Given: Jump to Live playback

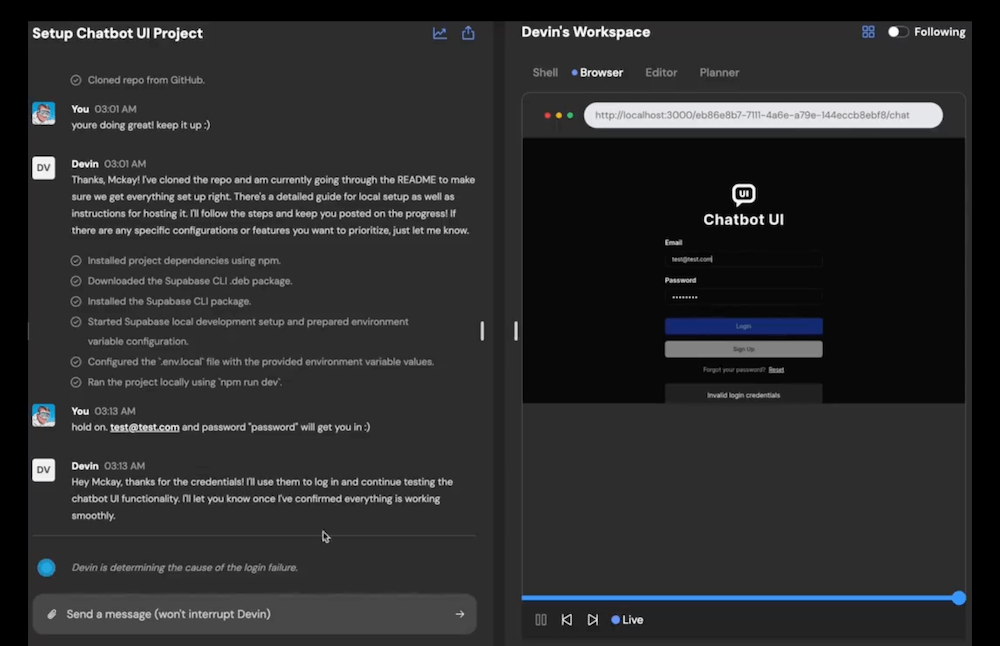Looking at the screenshot, I should [628, 620].
